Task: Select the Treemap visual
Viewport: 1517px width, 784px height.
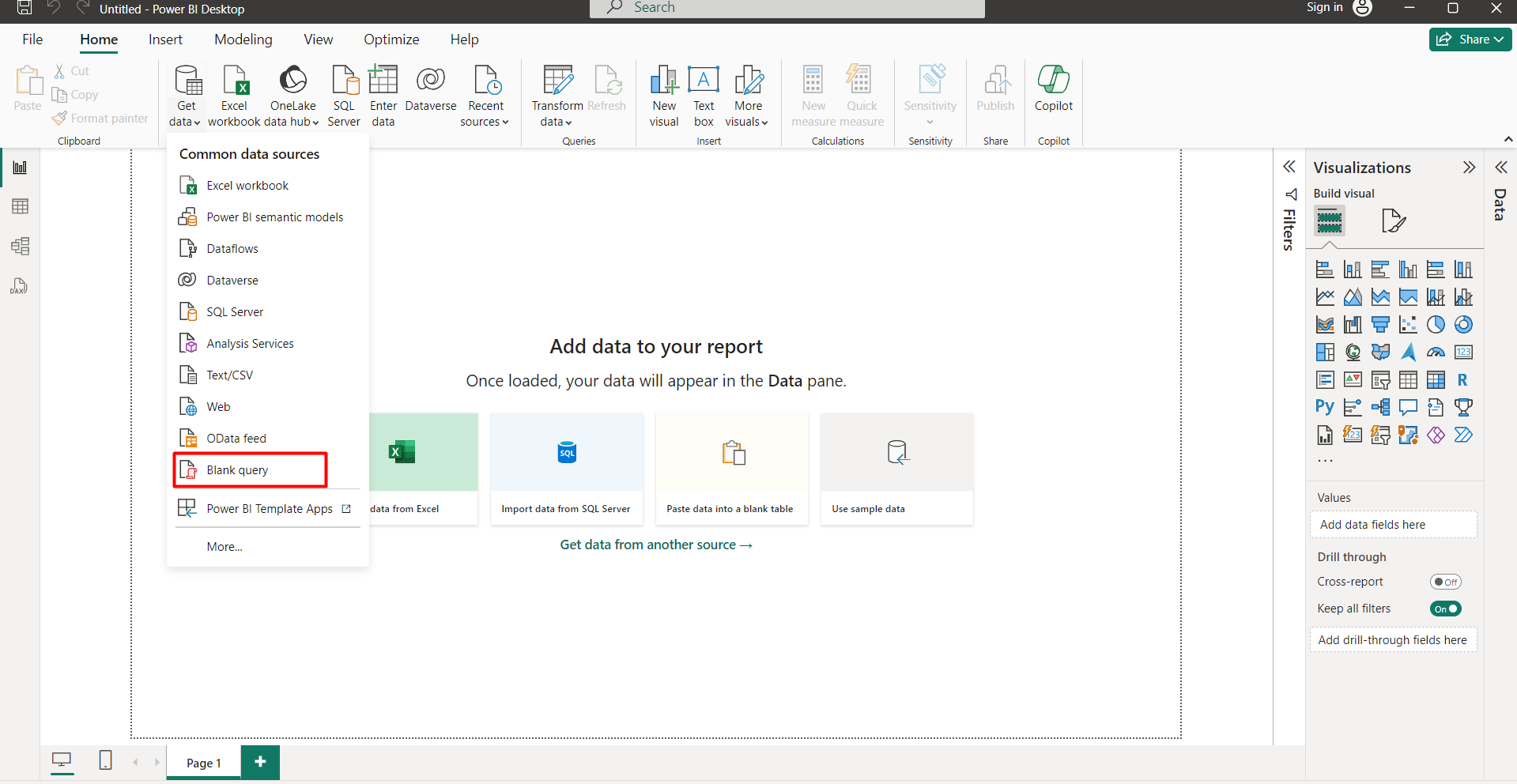Action: 1325,352
